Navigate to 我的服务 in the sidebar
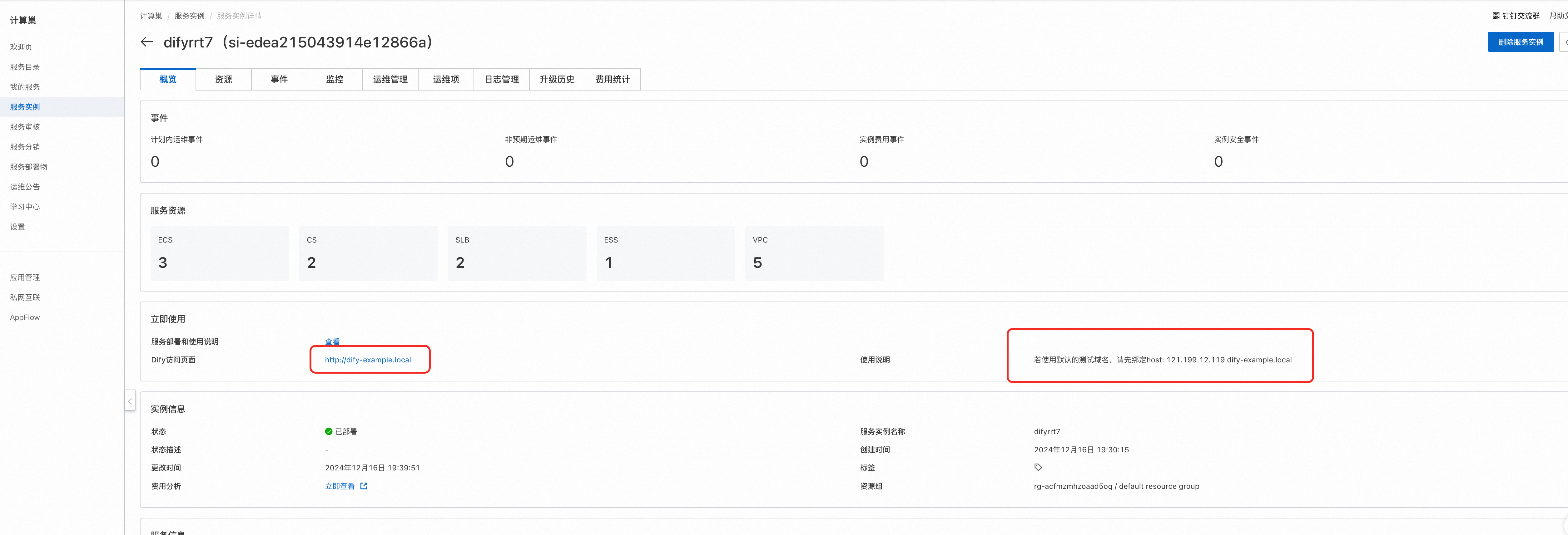 (25, 87)
